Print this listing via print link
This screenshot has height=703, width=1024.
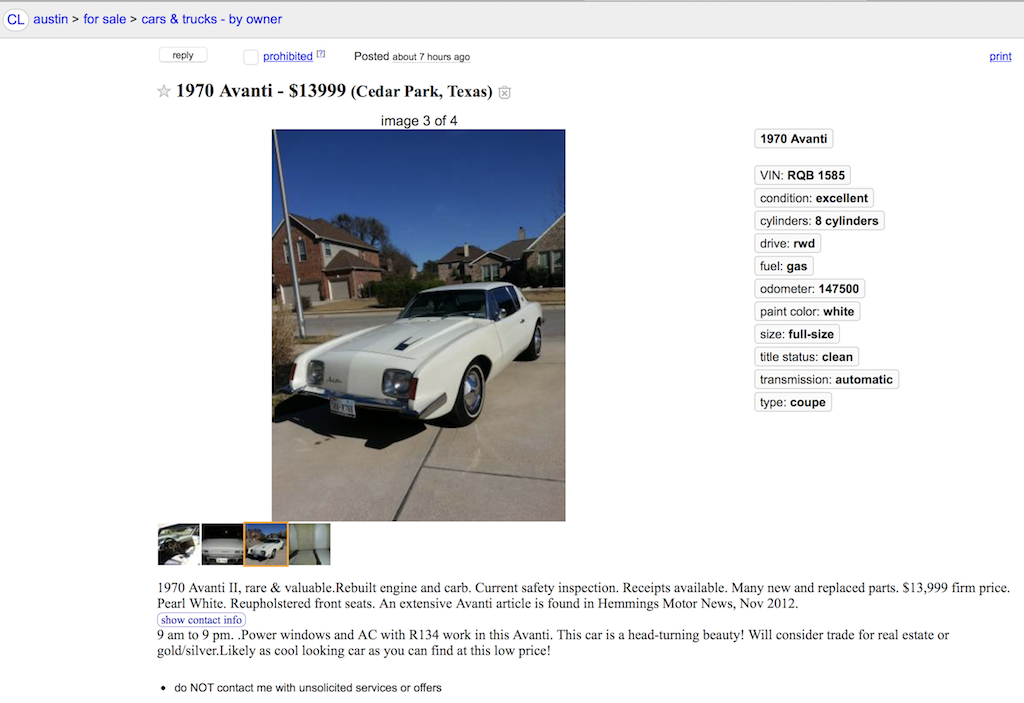click(1000, 57)
